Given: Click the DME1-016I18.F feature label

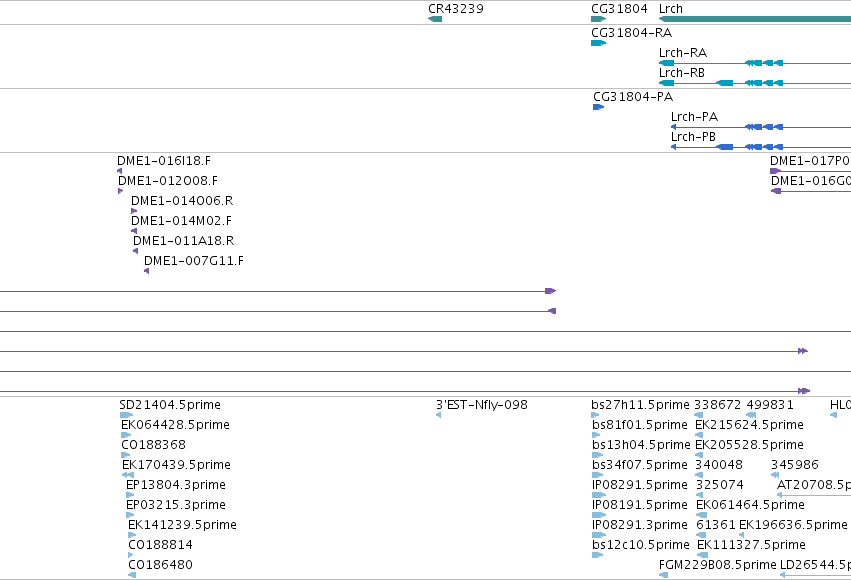Looking at the screenshot, I should point(164,161).
